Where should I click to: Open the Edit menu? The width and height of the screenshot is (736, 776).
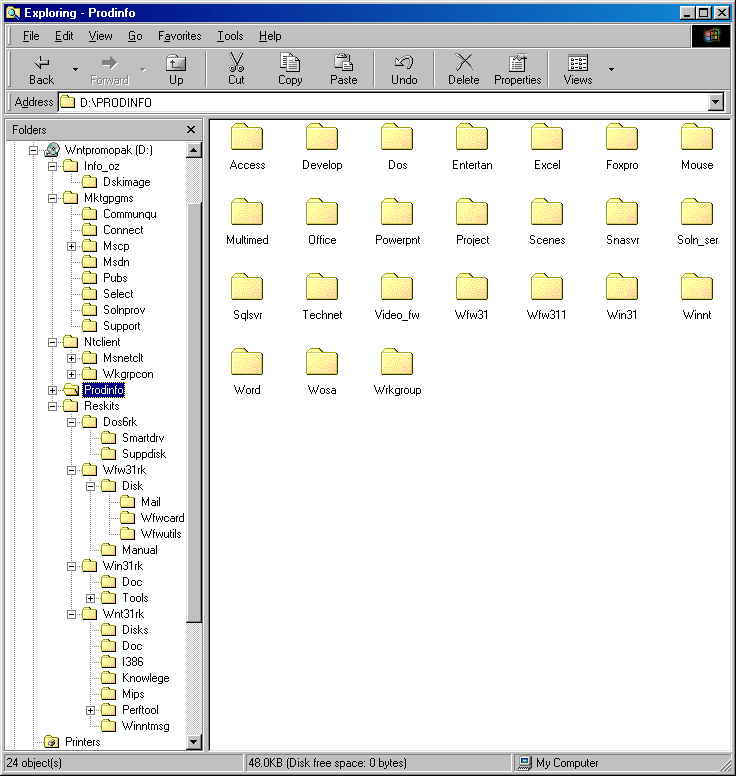(64, 36)
